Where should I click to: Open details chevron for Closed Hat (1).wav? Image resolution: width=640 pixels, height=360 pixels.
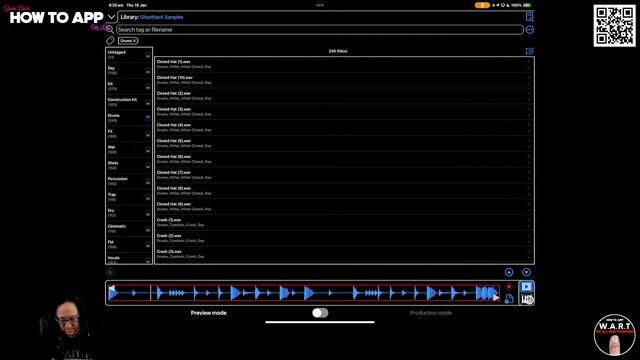pos(529,64)
